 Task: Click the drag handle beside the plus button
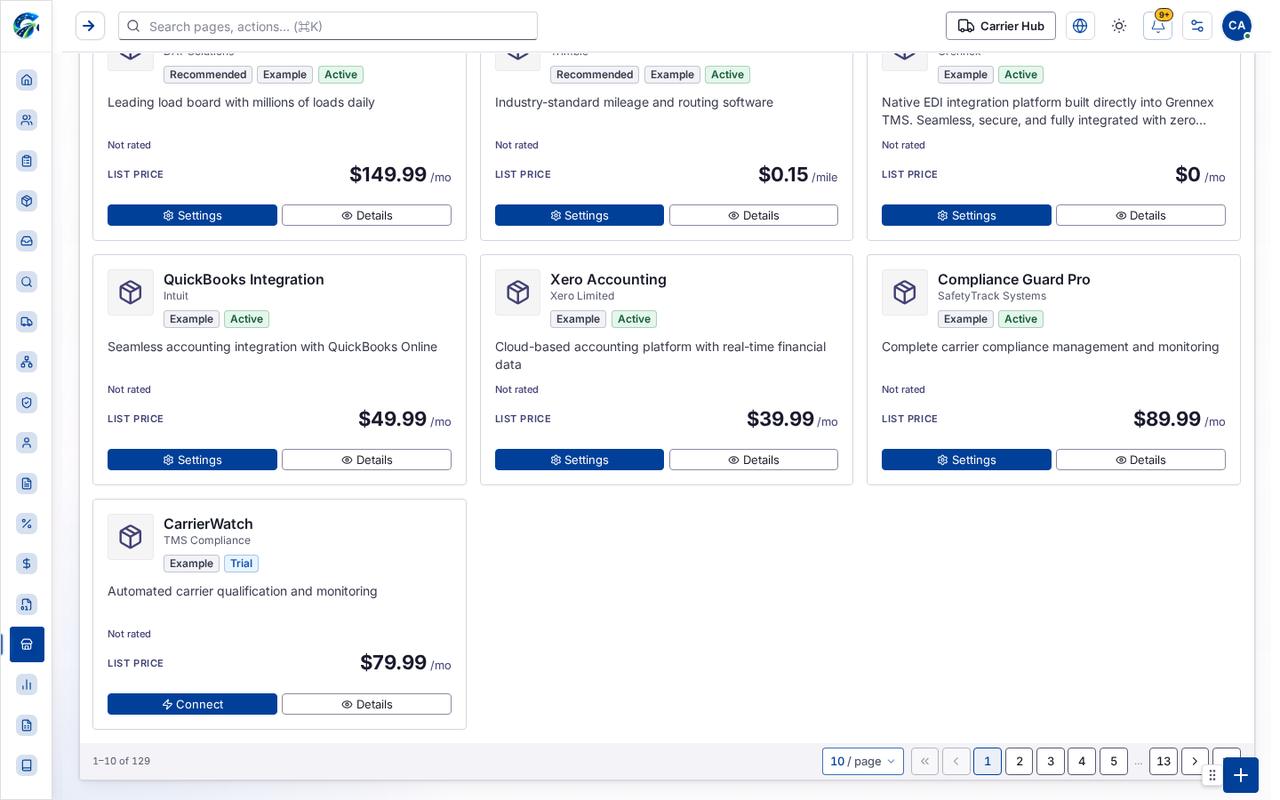pyautogui.click(x=1212, y=775)
